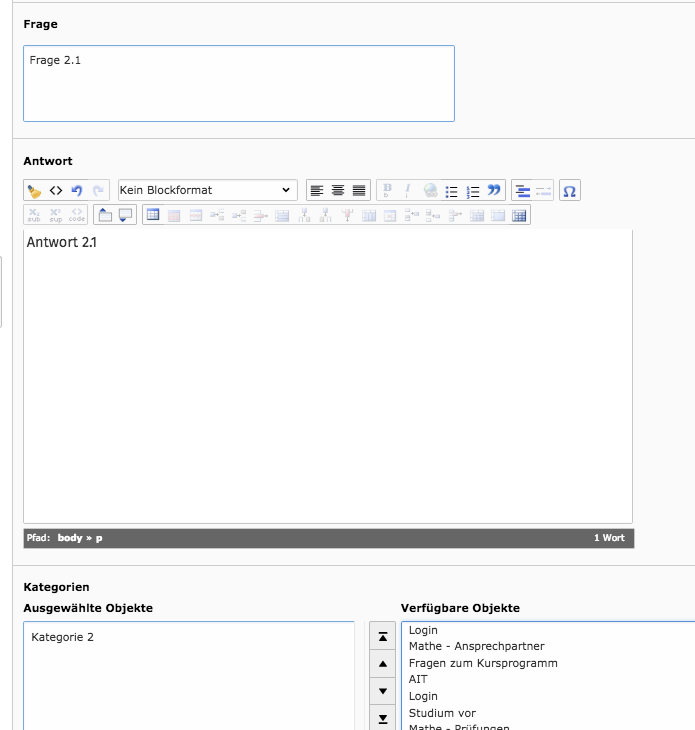This screenshot has height=730, width=695.
Task: Select Kategorie 2 in selected objects
Action: 63,637
